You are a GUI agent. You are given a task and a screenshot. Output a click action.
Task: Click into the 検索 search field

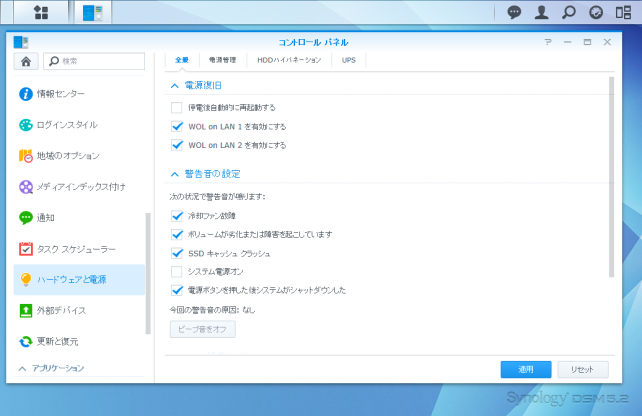click(x=94, y=61)
